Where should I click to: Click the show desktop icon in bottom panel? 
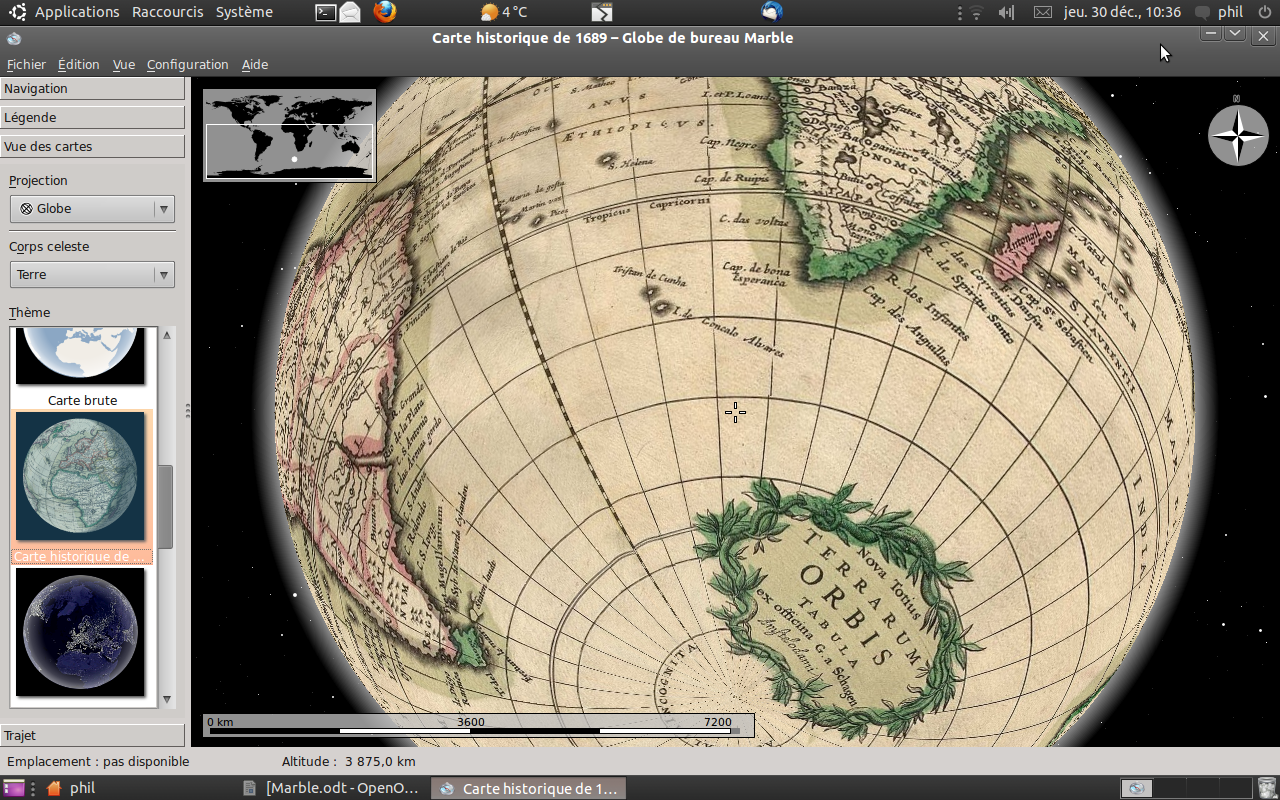[14, 788]
